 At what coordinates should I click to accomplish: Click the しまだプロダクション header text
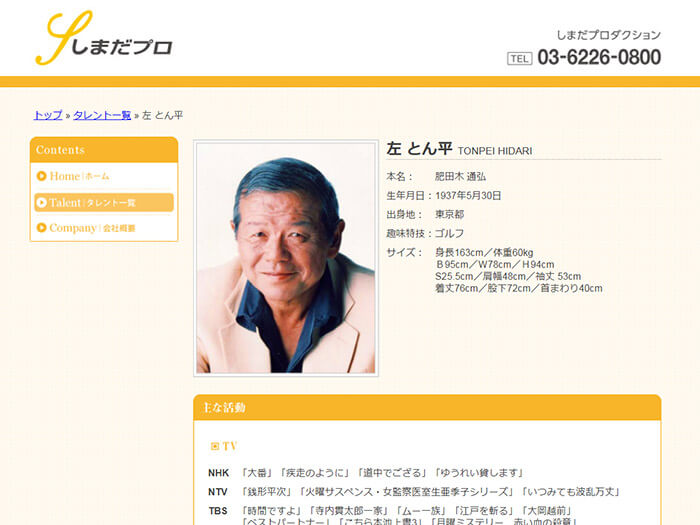click(x=608, y=35)
